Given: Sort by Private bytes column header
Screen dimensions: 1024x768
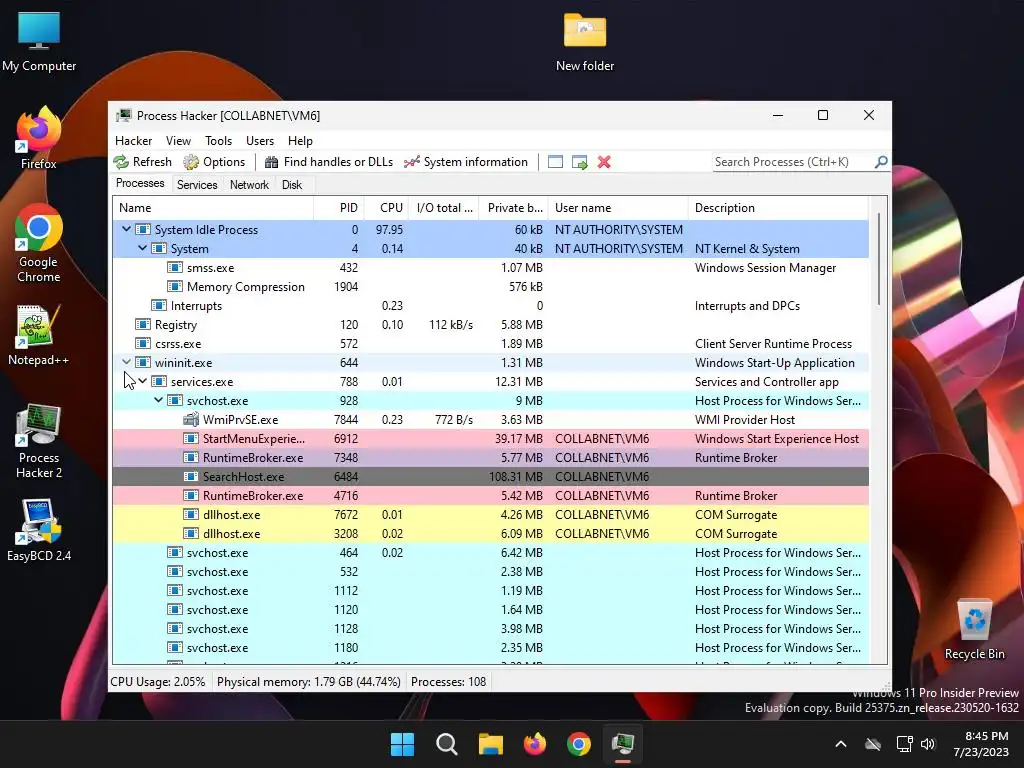Looking at the screenshot, I should point(511,208).
